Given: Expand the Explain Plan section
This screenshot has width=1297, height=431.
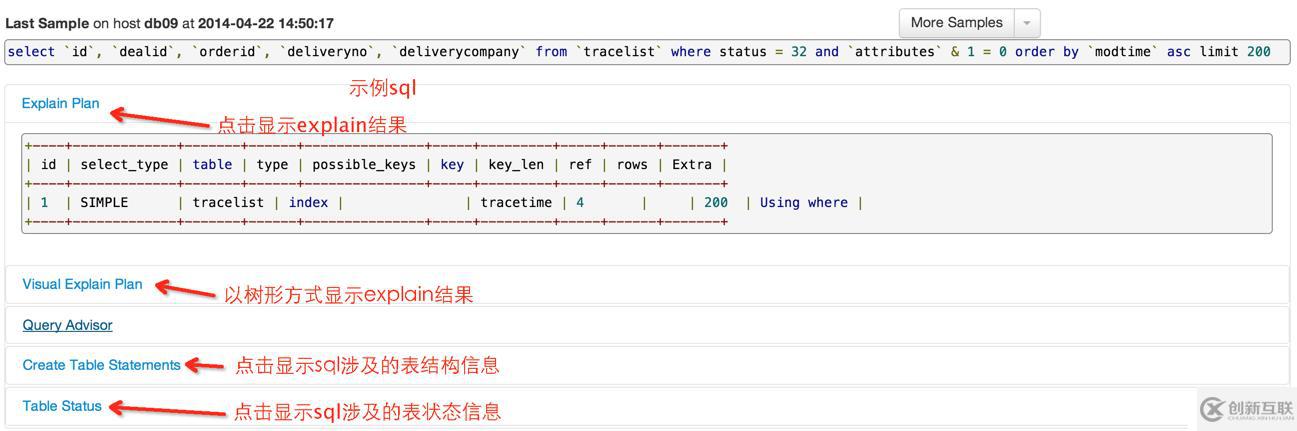Looking at the screenshot, I should (60, 103).
